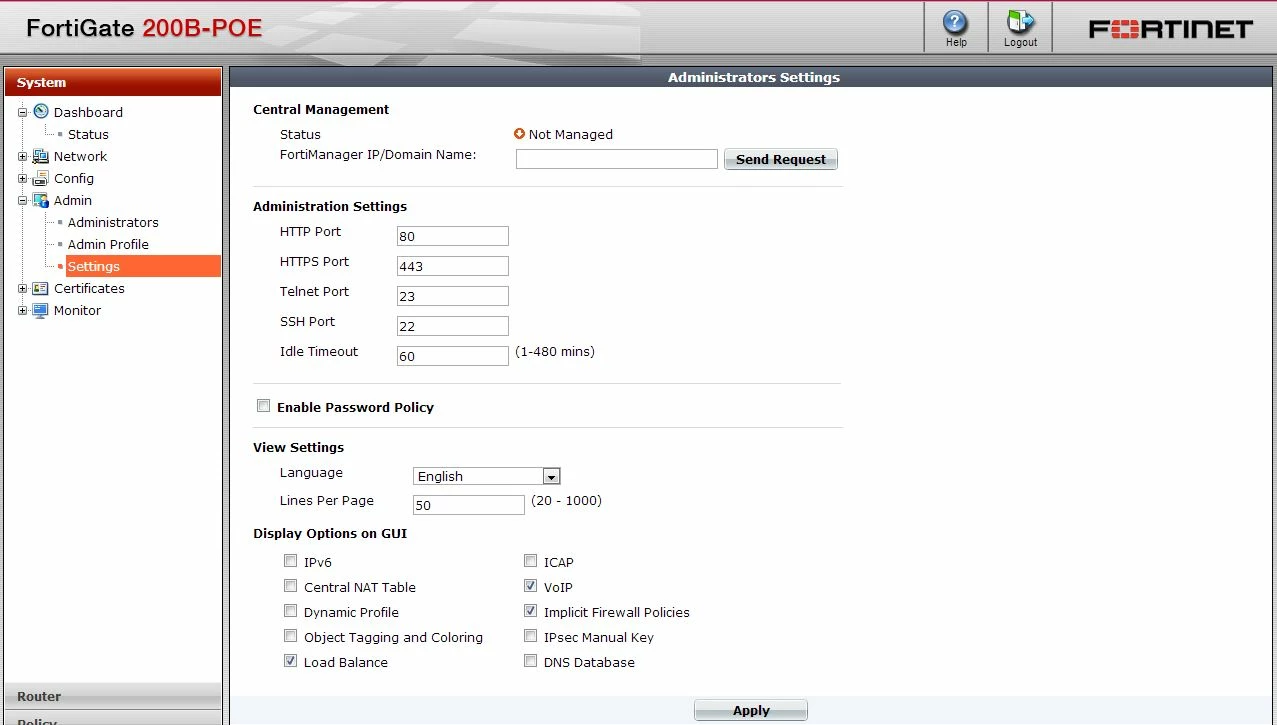Focus the SSH Port field
Screen dimensions: 1277x725
point(453,326)
